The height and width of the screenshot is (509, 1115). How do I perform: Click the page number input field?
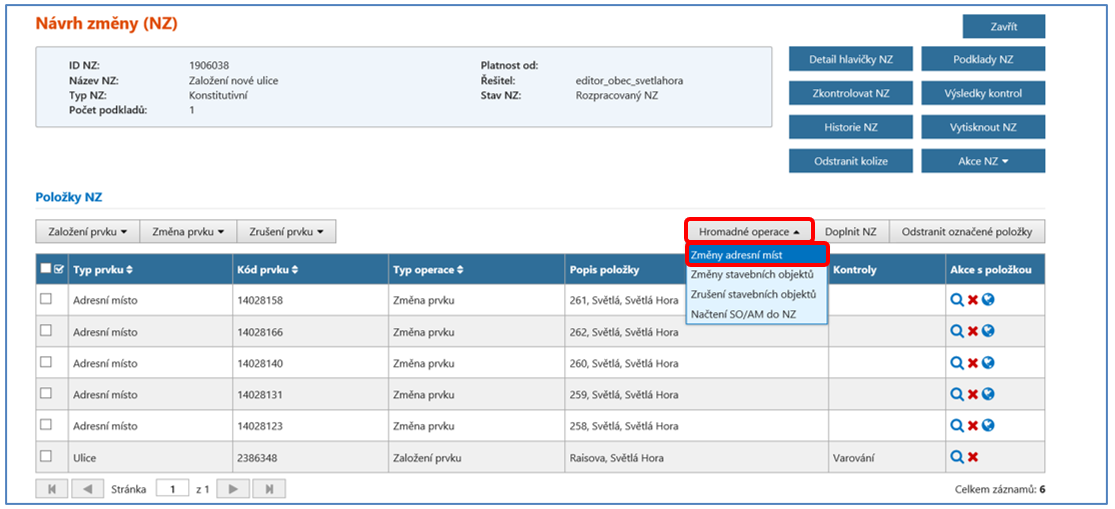(x=172, y=490)
